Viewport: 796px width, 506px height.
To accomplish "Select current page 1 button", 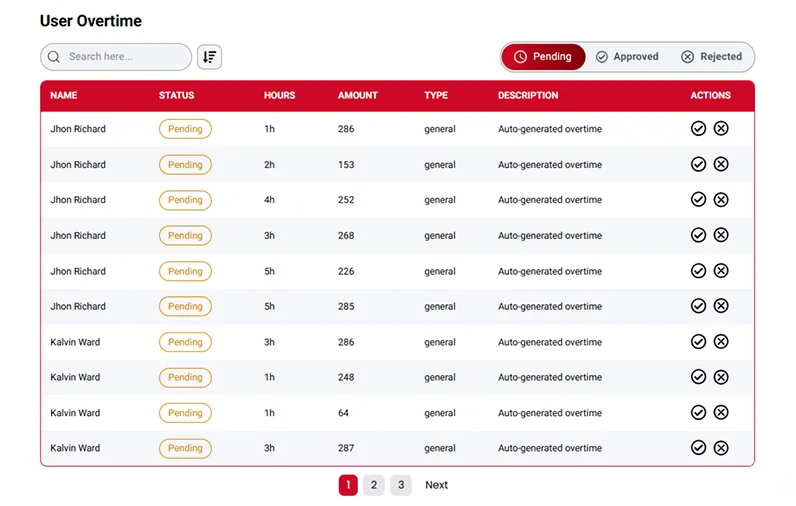I will (x=347, y=485).
